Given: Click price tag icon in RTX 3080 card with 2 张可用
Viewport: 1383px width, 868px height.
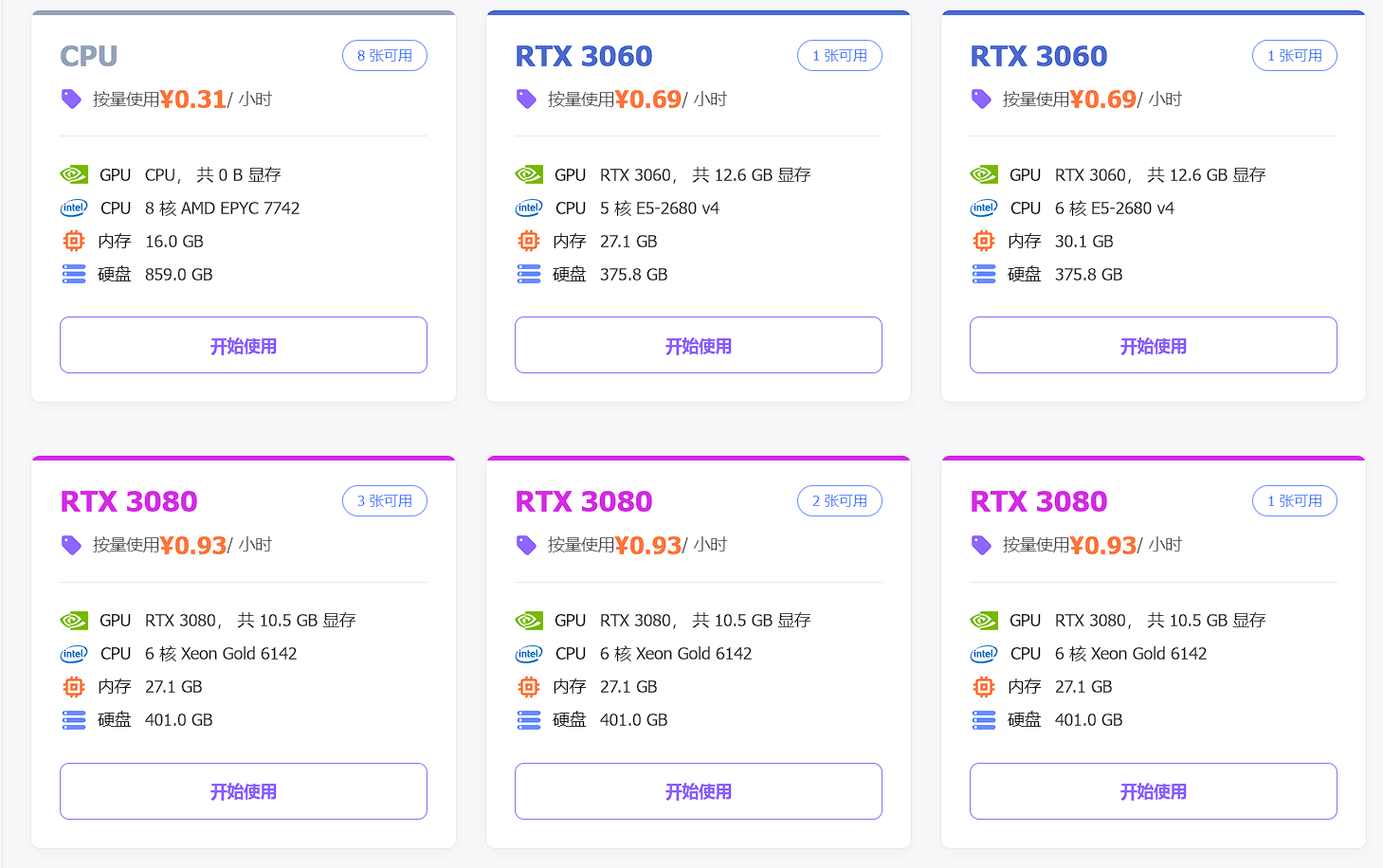Looking at the screenshot, I should click(526, 544).
